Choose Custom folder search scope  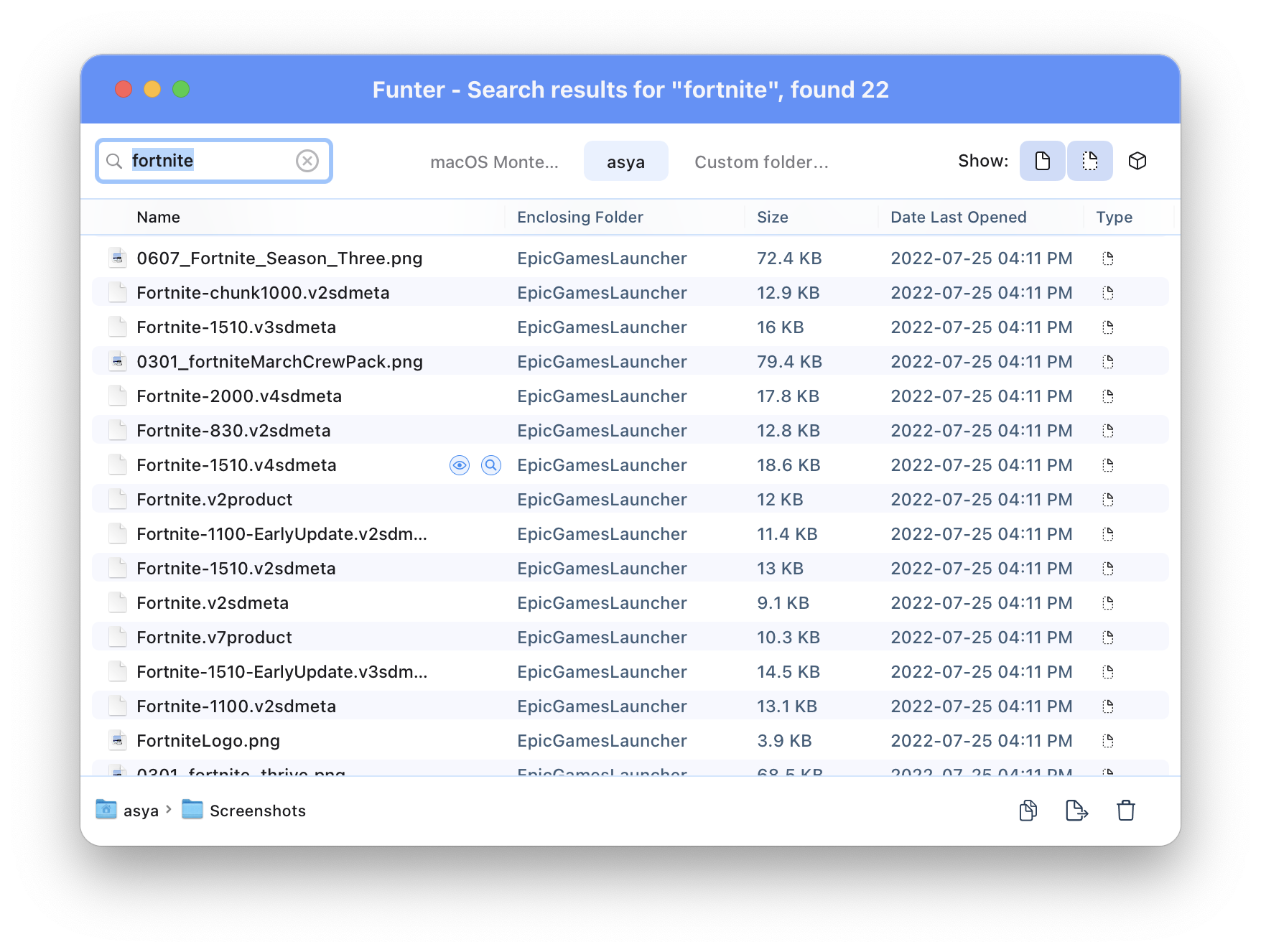click(761, 162)
